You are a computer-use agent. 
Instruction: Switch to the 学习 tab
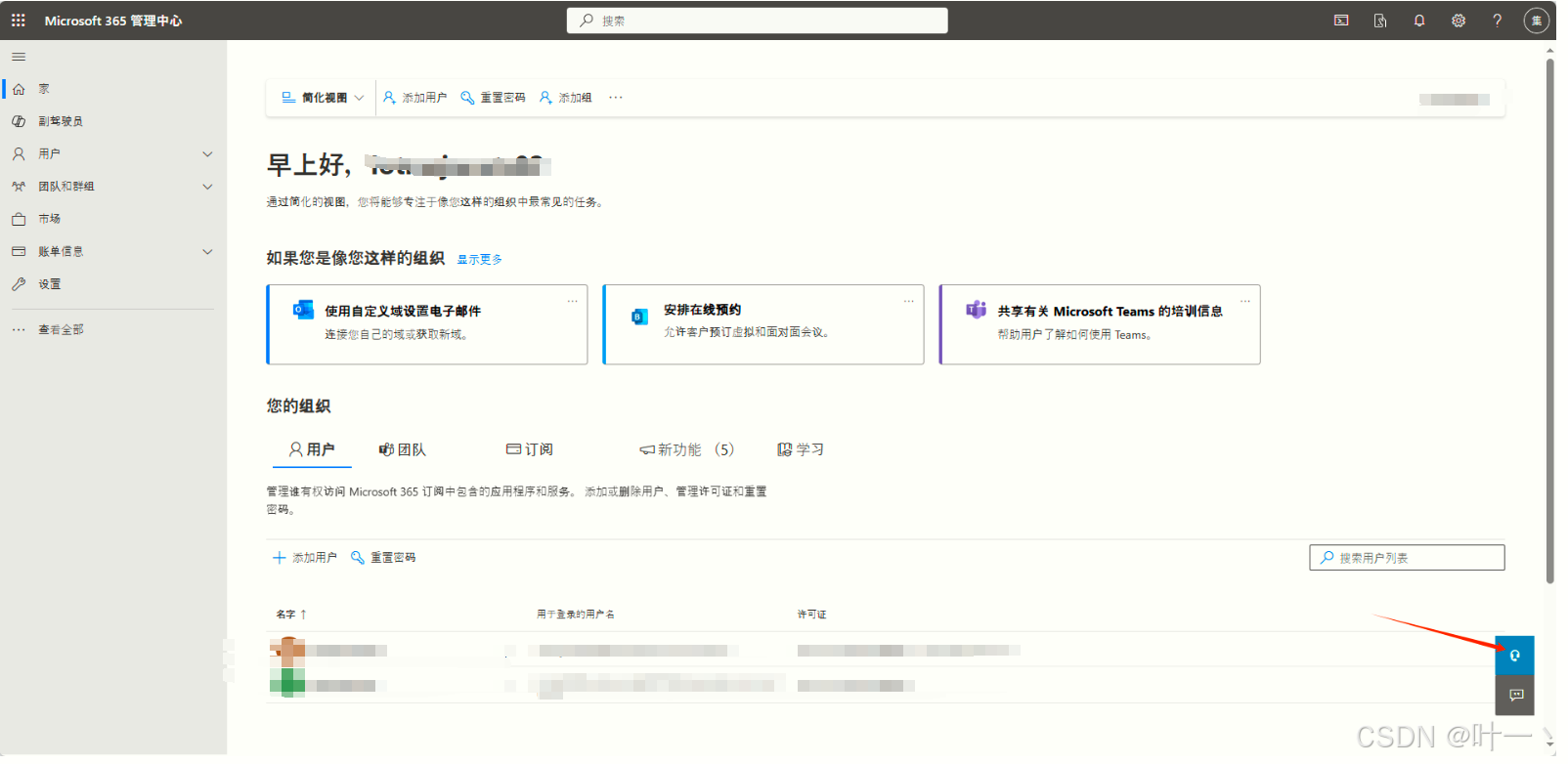tap(801, 449)
